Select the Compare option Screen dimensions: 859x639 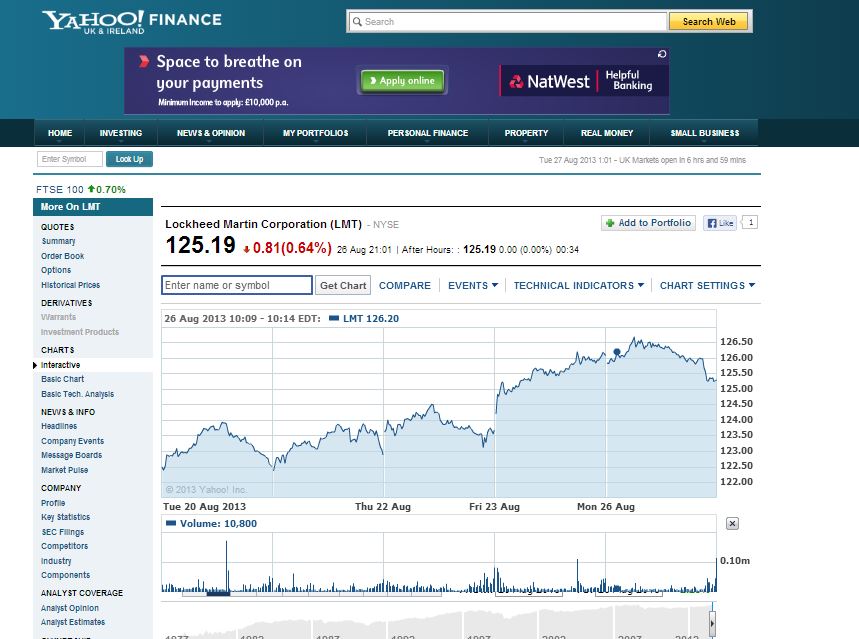point(405,286)
